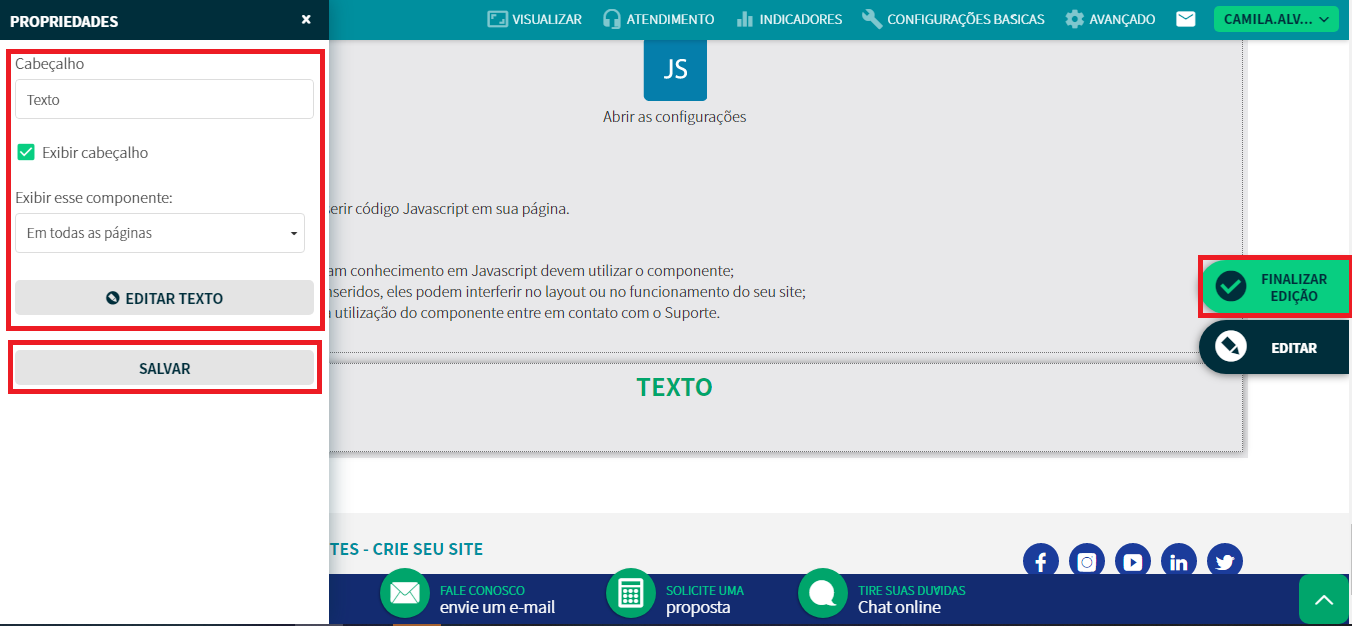The image size is (1352, 626).
Task: Click the Facebook social icon
Action: pos(1040,561)
